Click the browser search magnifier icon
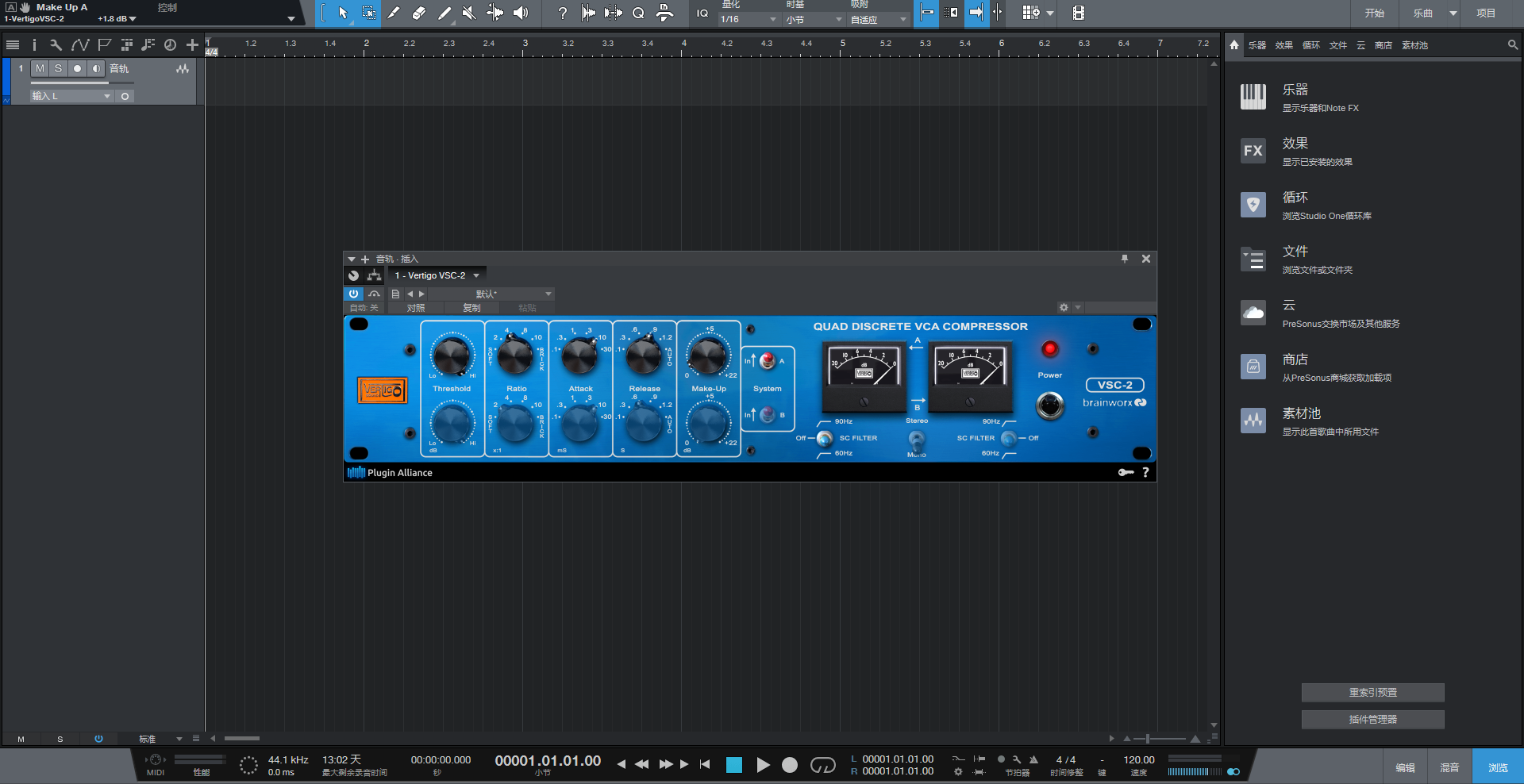This screenshot has height=784, width=1524. click(1513, 45)
